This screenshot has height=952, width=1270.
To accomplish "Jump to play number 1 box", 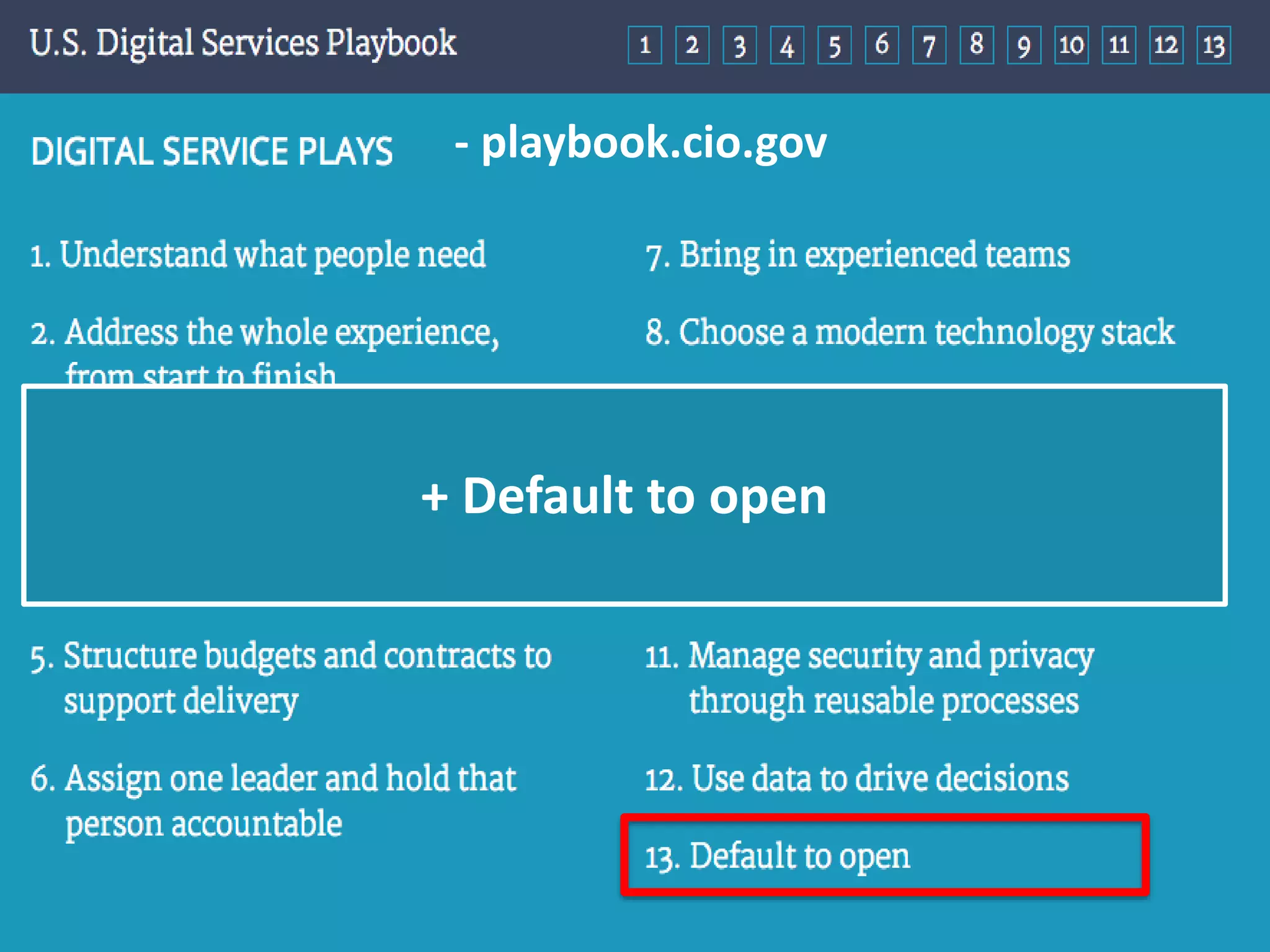I will point(645,45).
